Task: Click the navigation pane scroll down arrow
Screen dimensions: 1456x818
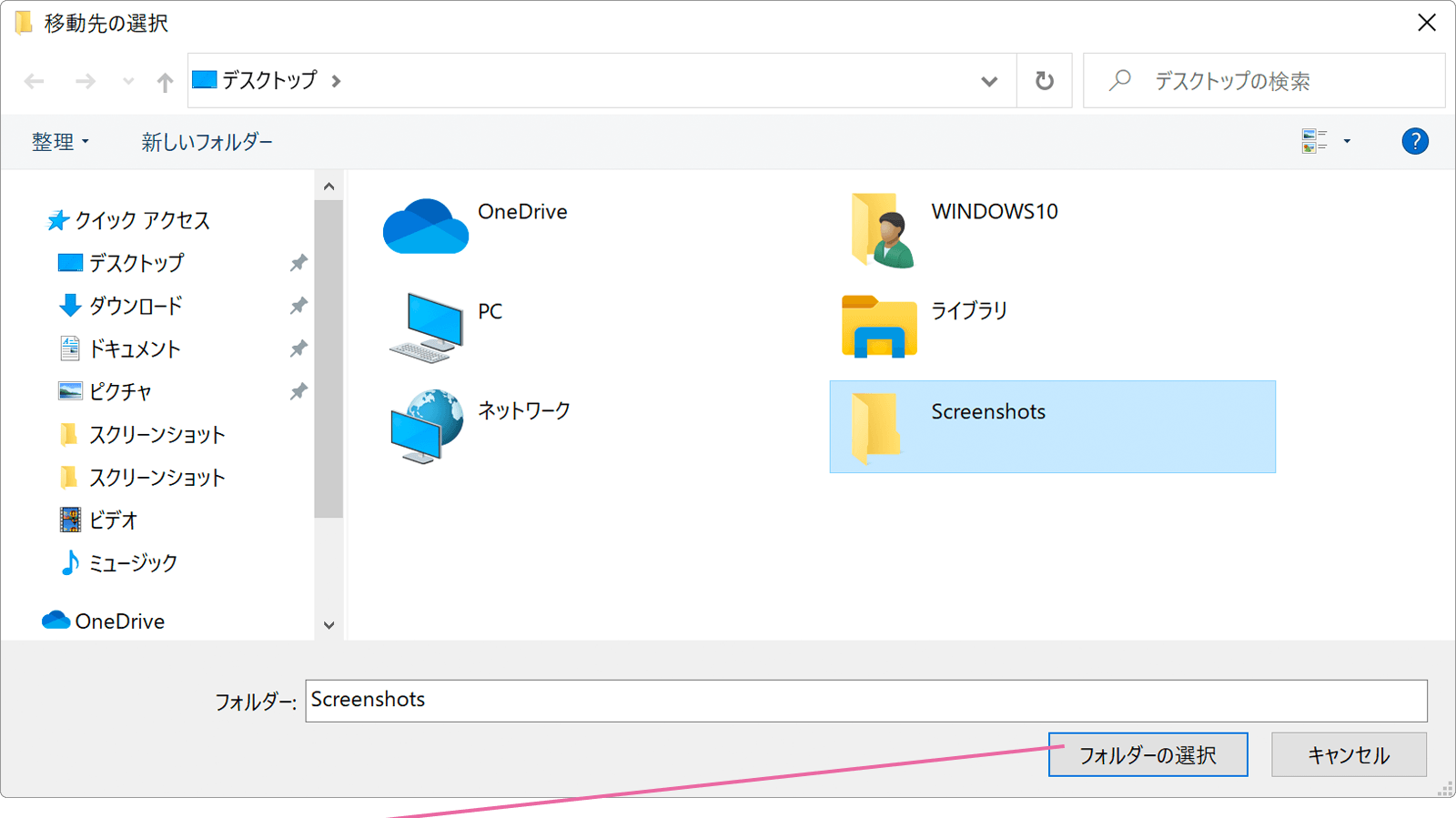Action: click(x=329, y=625)
